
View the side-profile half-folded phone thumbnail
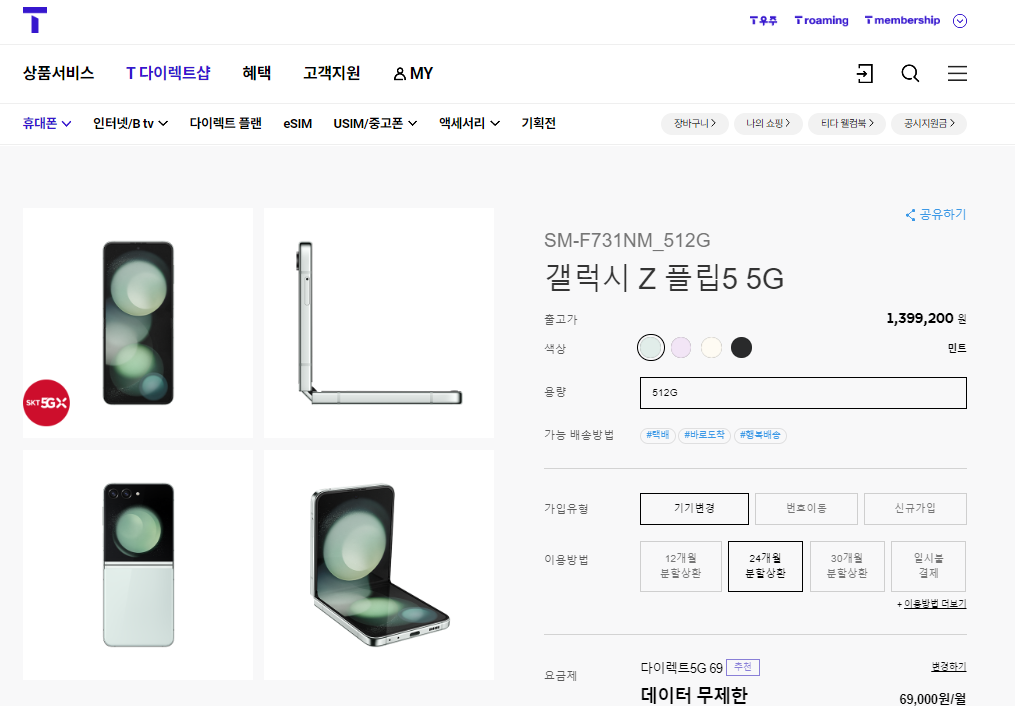point(379,323)
